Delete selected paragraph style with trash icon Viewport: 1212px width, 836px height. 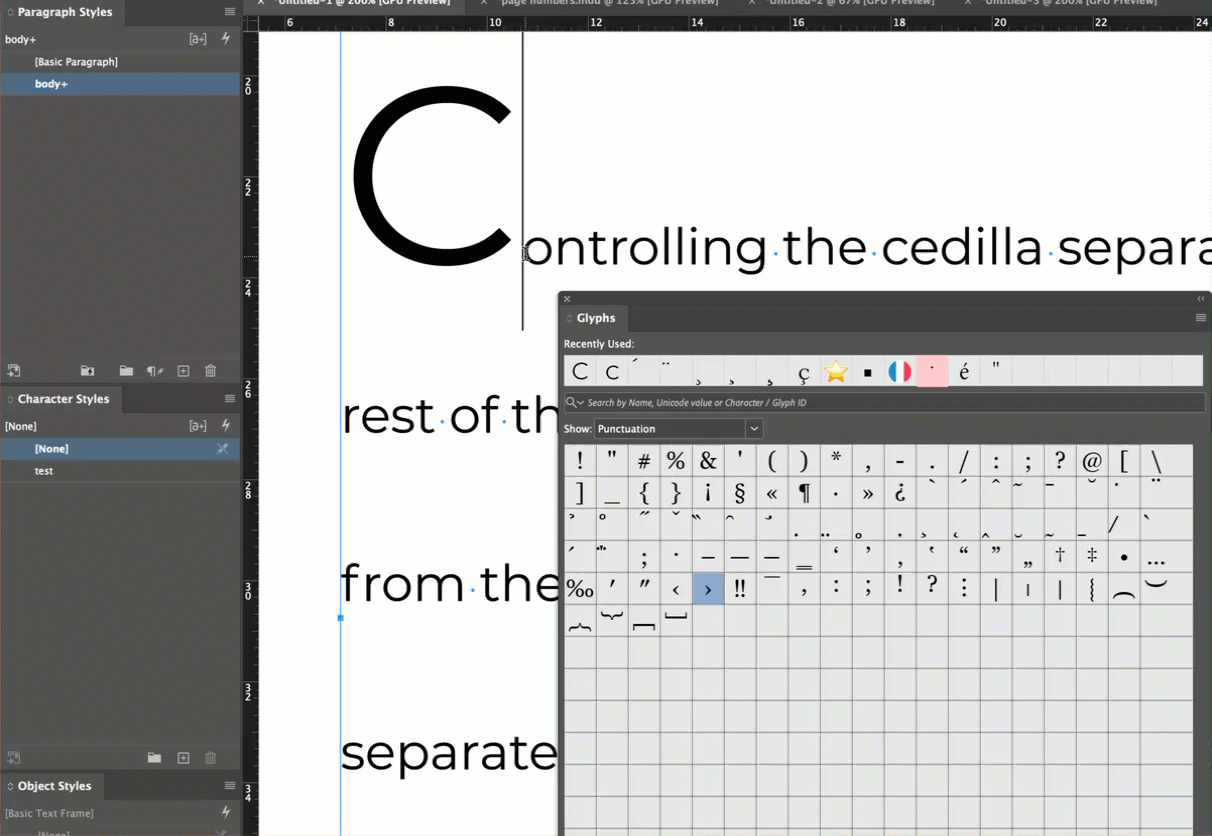[210, 371]
